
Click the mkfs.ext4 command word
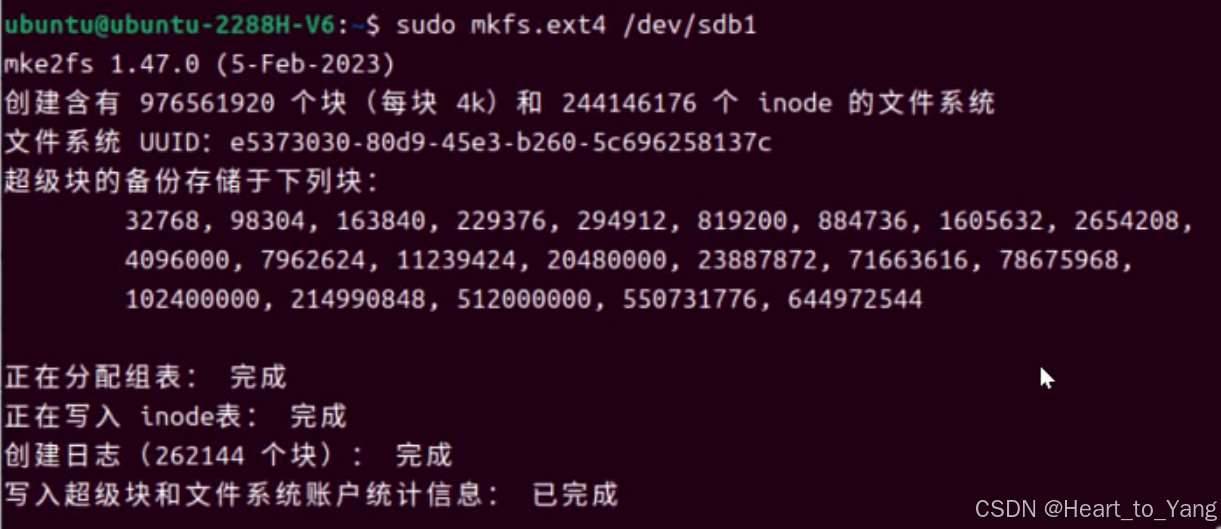538,25
